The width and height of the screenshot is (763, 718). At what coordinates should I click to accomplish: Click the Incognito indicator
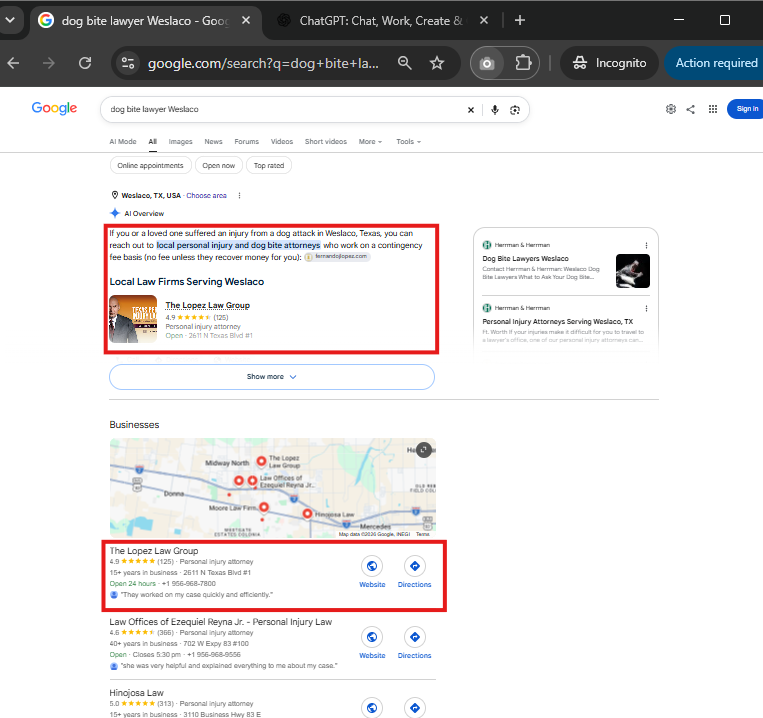[x=610, y=63]
